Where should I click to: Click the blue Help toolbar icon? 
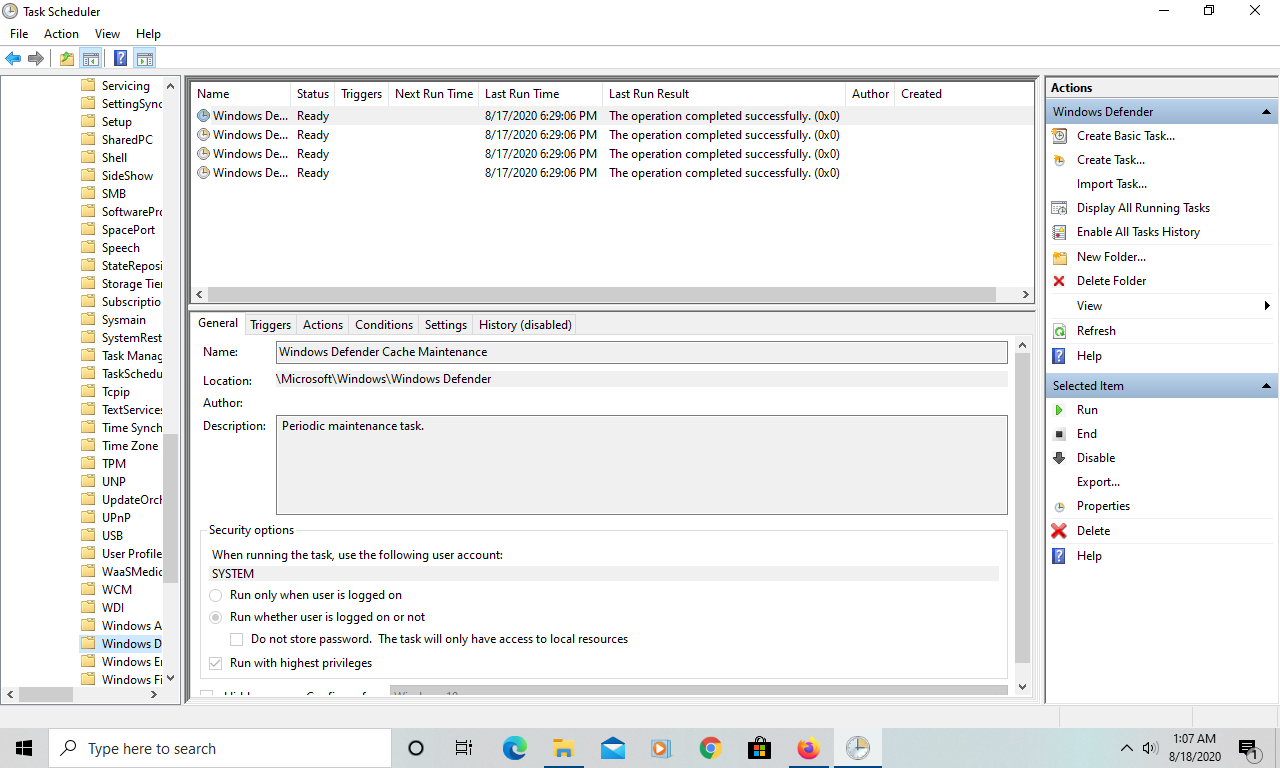[121, 59]
